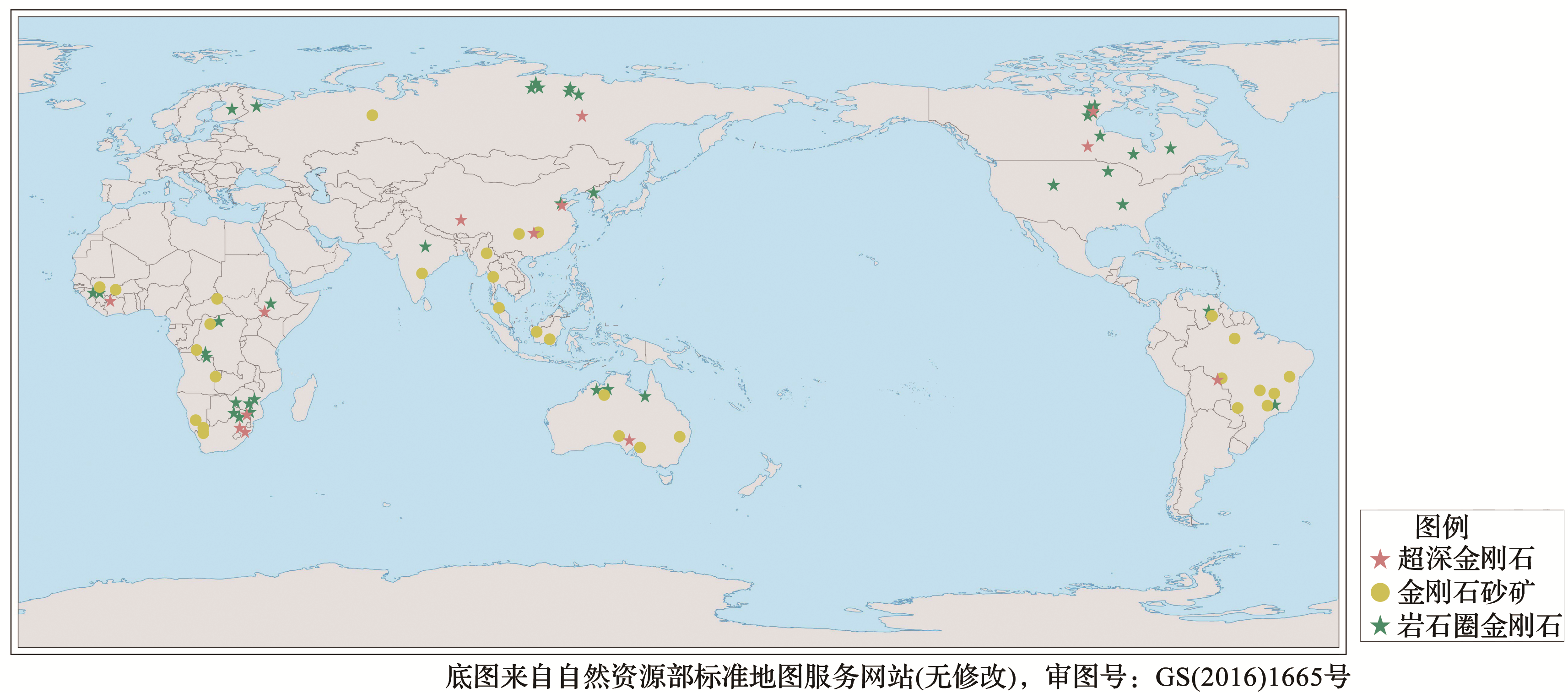Click the green star on the Korean Peninsula
1568x693 pixels.
coord(594,193)
